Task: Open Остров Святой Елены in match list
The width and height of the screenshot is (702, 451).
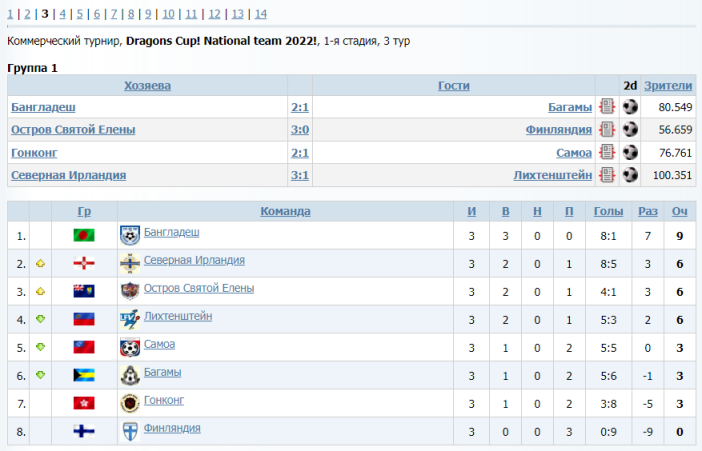Action: (x=73, y=130)
